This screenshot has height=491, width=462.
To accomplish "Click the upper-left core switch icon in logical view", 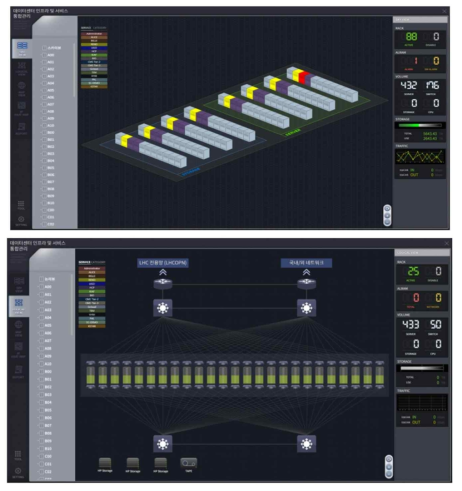I will tap(163, 308).
